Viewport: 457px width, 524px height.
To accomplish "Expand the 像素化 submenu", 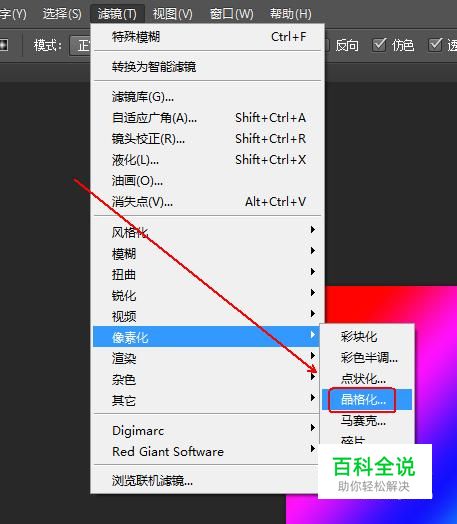I will click(x=206, y=337).
